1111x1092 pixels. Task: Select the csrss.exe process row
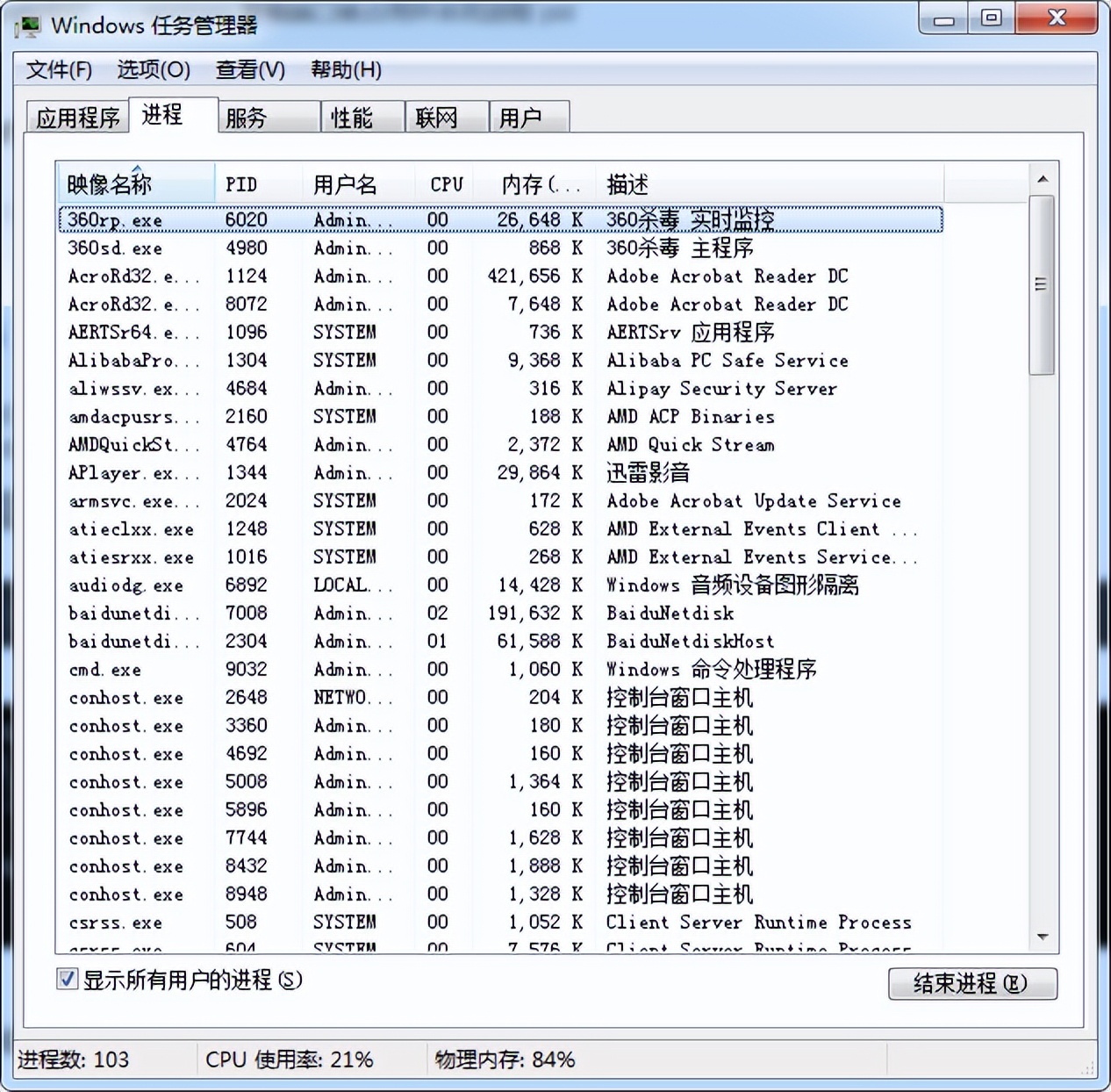pos(351,922)
